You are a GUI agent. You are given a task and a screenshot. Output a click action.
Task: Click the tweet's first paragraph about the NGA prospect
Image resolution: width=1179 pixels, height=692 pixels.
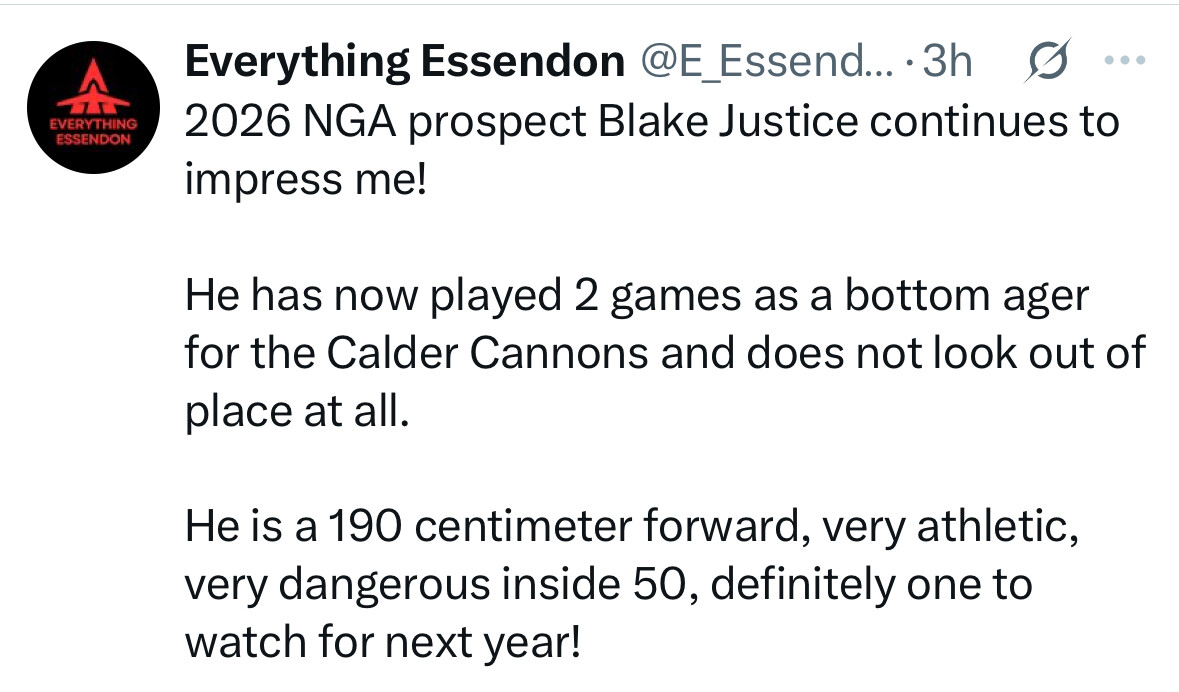pos(652,150)
